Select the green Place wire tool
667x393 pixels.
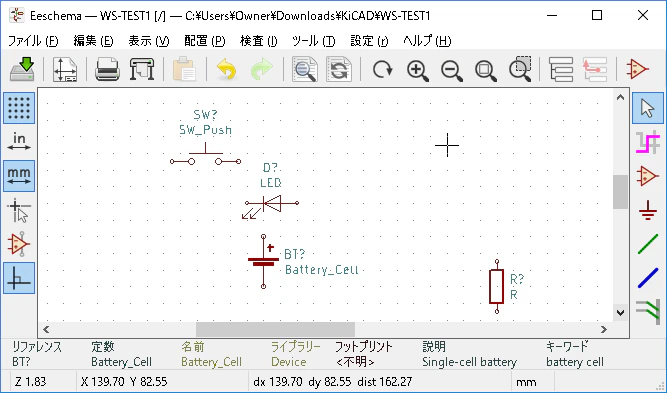pos(647,244)
